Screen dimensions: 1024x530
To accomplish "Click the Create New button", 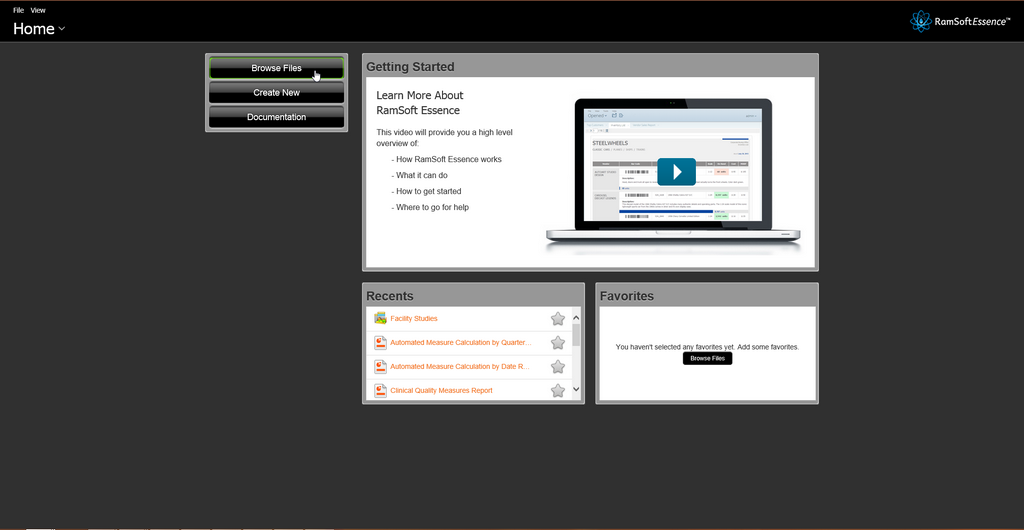I will click(x=276, y=93).
